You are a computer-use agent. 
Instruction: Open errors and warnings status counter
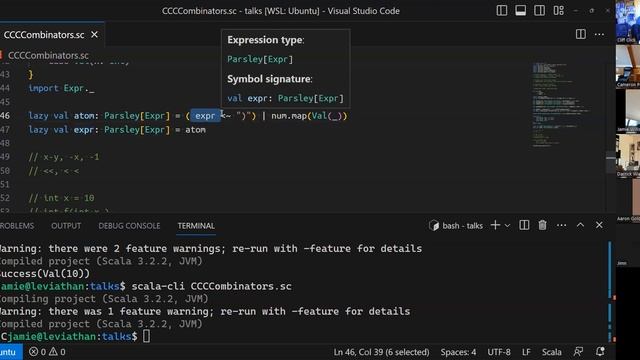pos(47,352)
